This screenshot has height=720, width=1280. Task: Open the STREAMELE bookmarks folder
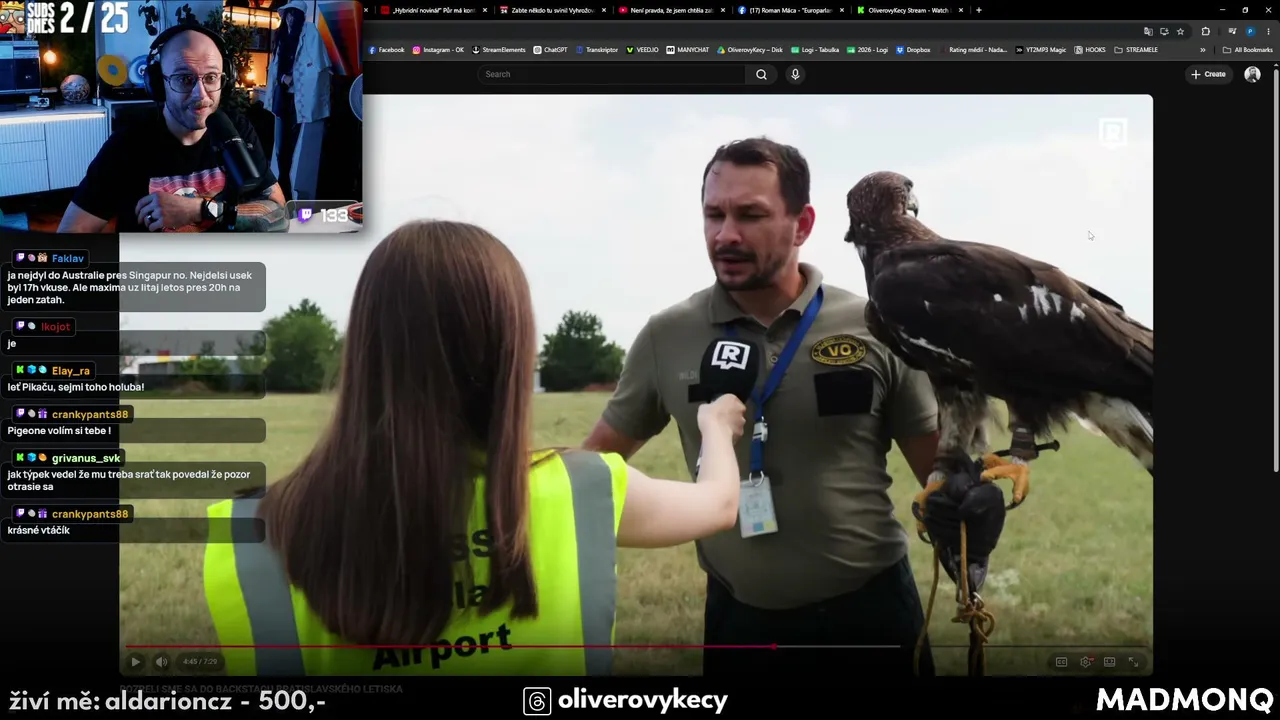tap(1135, 50)
